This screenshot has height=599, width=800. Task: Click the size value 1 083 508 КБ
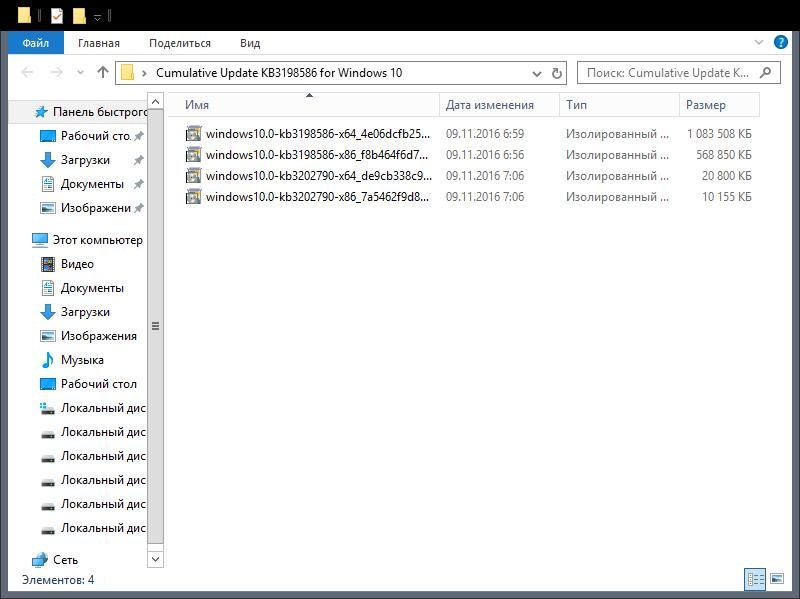pos(719,134)
